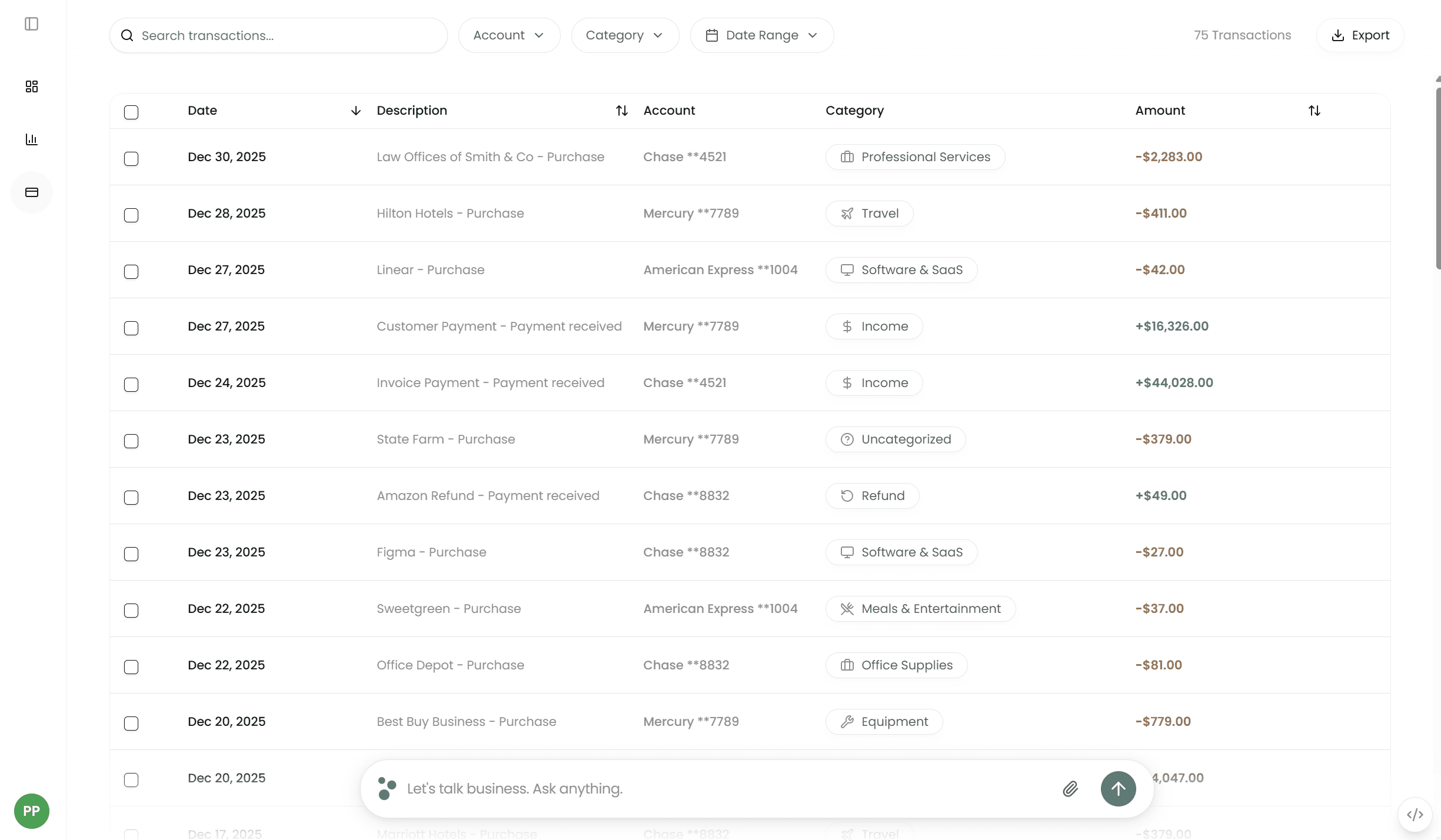Viewport: 1441px width, 840px height.
Task: Open the Category filter dropdown
Action: (x=625, y=35)
